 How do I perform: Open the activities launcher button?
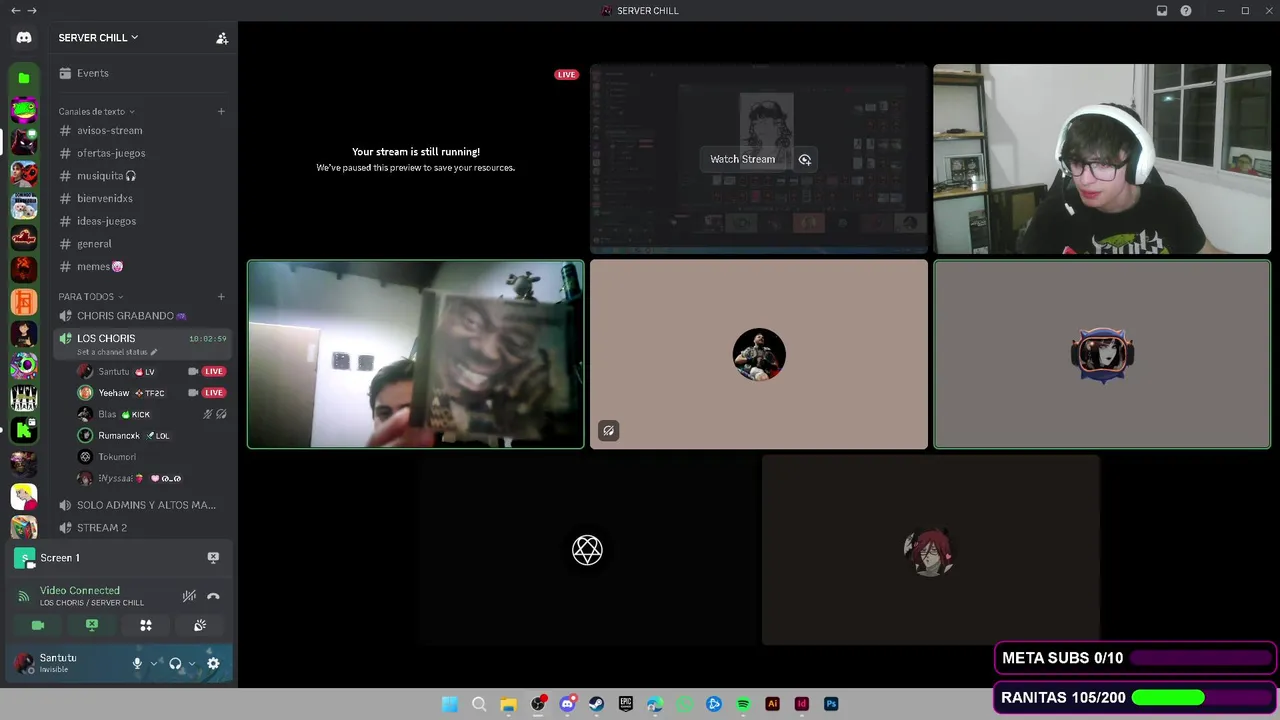[146, 625]
